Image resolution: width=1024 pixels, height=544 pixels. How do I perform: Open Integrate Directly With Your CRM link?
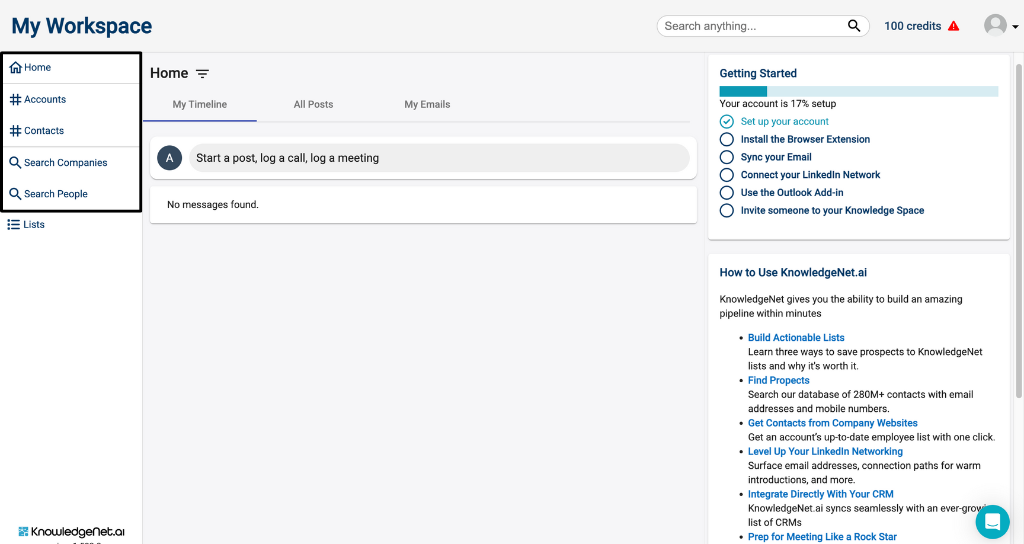pyautogui.click(x=820, y=494)
